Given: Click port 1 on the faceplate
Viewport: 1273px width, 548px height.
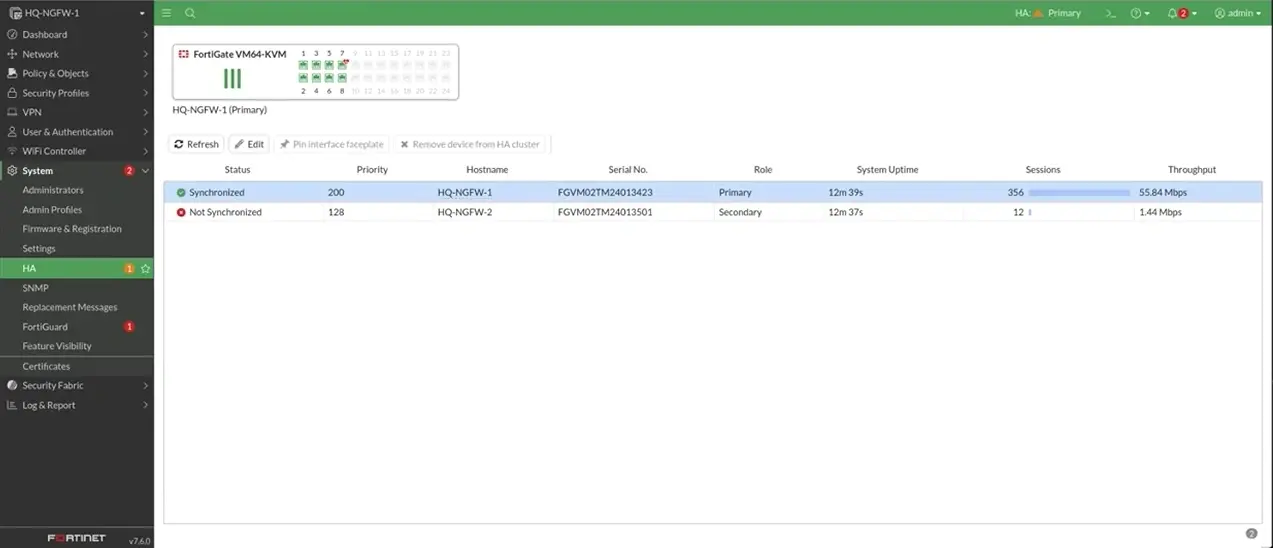Looking at the screenshot, I should (x=303, y=65).
